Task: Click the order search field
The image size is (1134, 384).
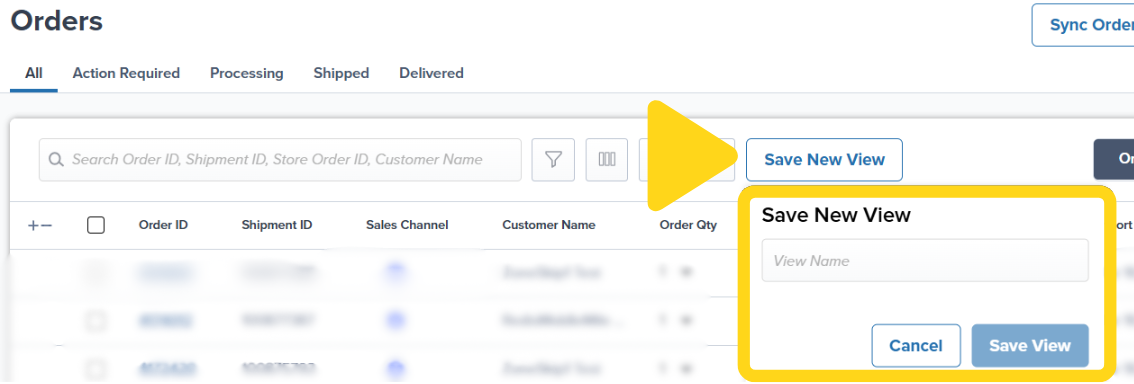Action: [x=280, y=160]
